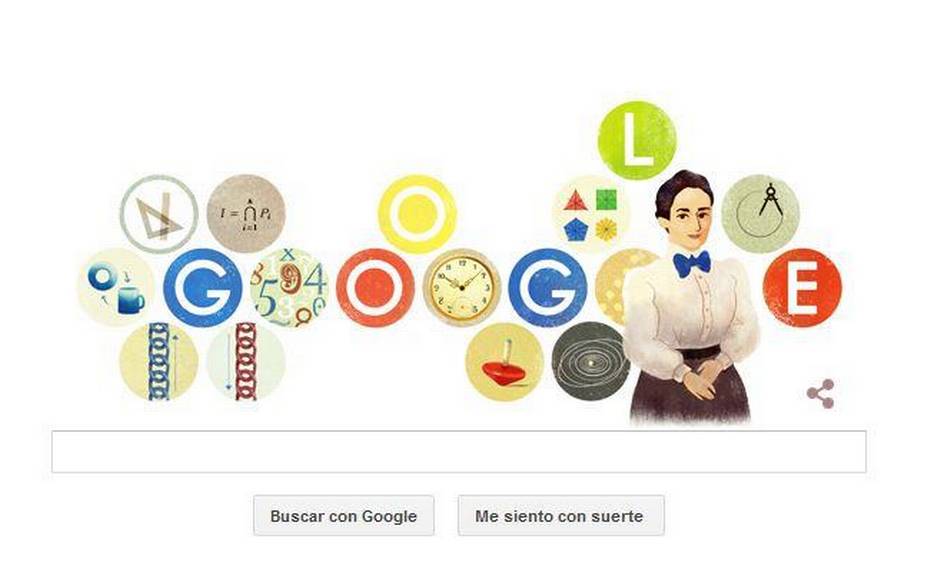940x585 pixels.
Task: Click the Me siento con suerte button
Action: [x=561, y=515]
